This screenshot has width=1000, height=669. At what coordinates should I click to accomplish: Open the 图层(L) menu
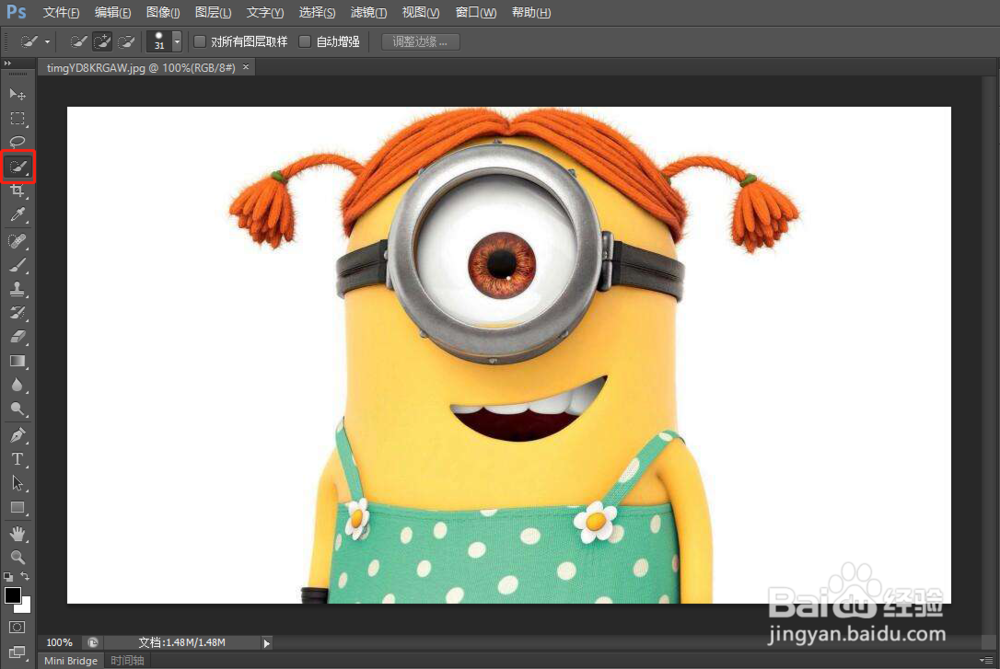coord(213,13)
